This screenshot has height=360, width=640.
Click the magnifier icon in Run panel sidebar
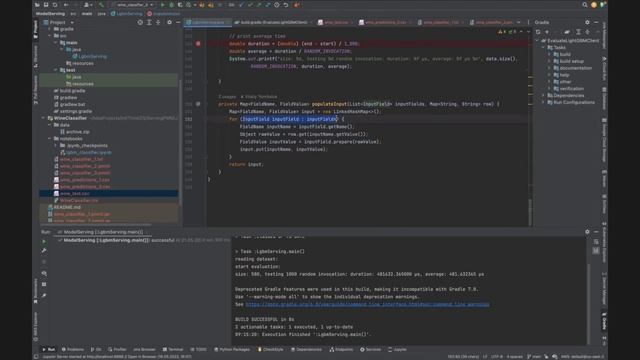pos(44,273)
